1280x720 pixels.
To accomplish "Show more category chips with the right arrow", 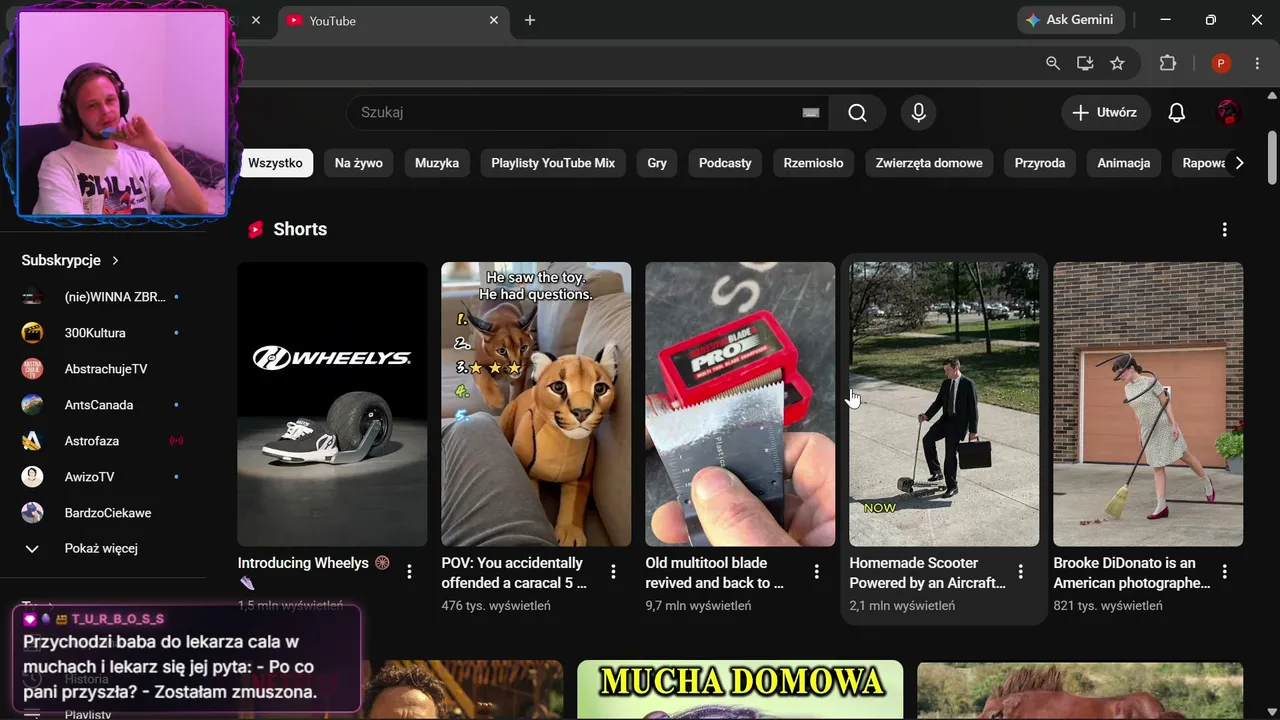I will 1239,163.
